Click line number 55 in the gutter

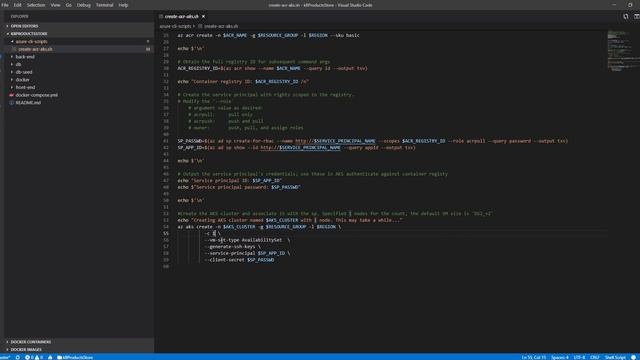coord(166,233)
